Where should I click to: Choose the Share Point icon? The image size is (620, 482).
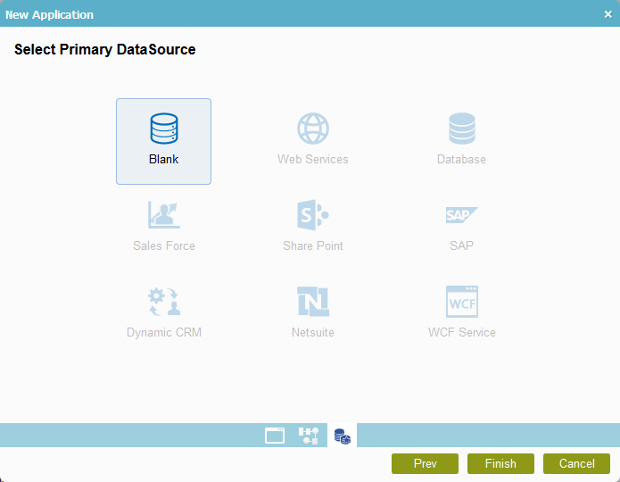point(313,215)
